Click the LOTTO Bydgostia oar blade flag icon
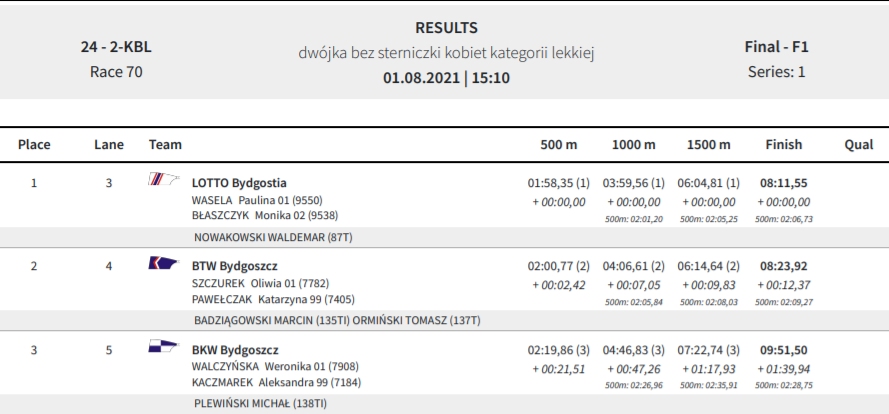The height and width of the screenshot is (414, 889). click(x=164, y=179)
